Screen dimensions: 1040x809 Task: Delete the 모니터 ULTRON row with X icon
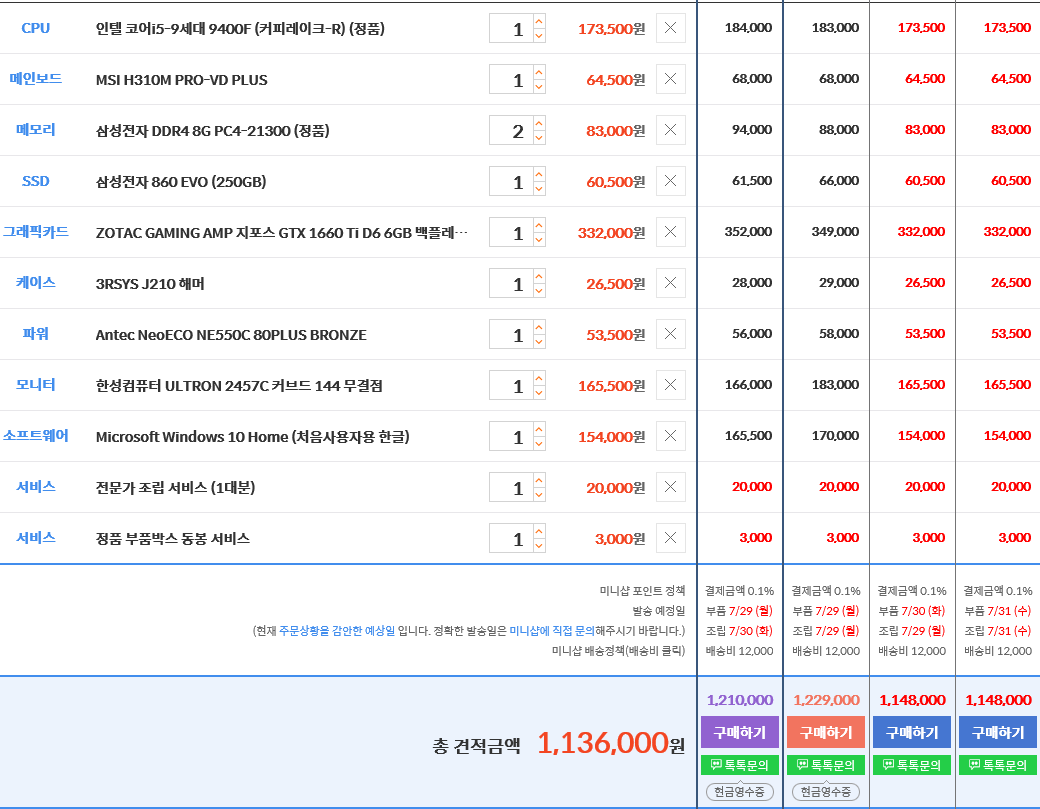click(671, 385)
